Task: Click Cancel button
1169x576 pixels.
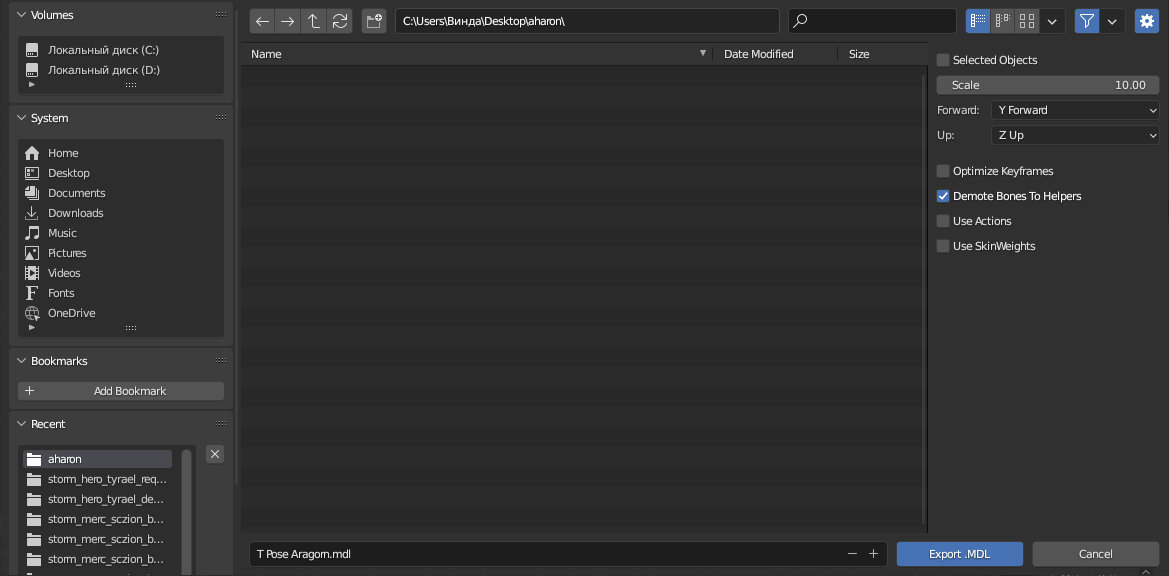Action: point(1095,554)
